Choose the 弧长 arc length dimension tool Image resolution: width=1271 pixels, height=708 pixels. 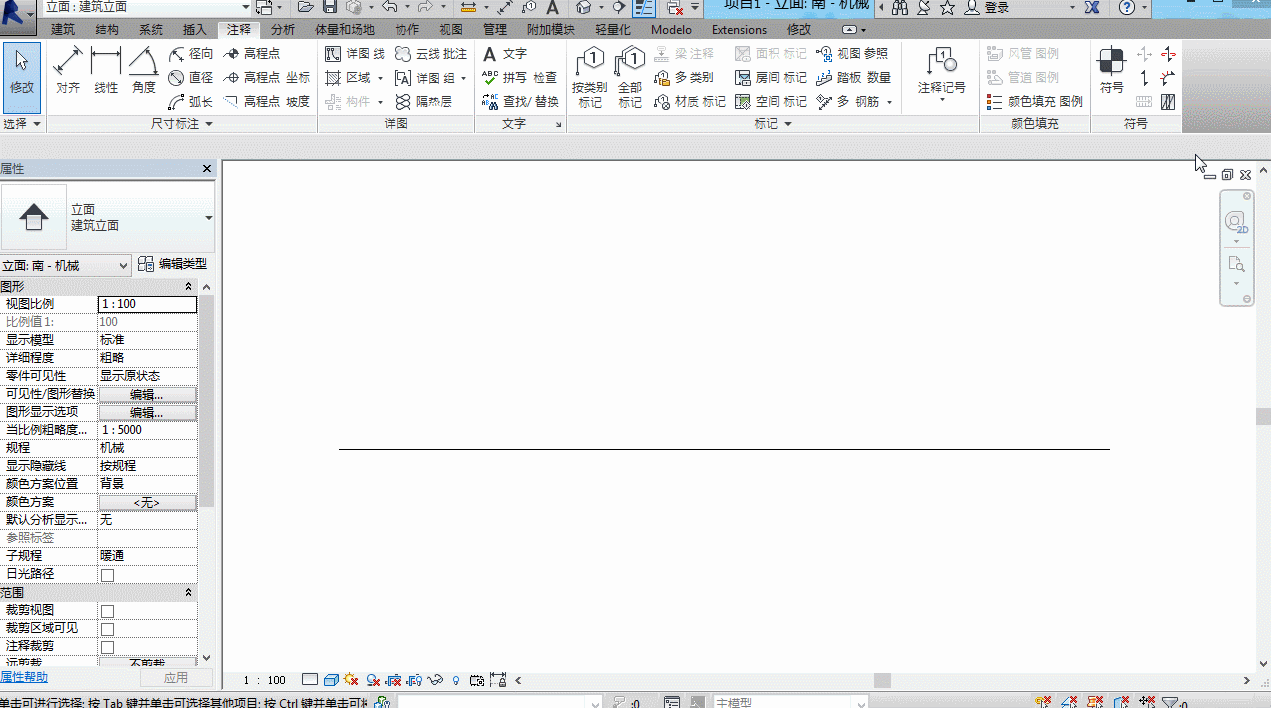click(x=191, y=101)
